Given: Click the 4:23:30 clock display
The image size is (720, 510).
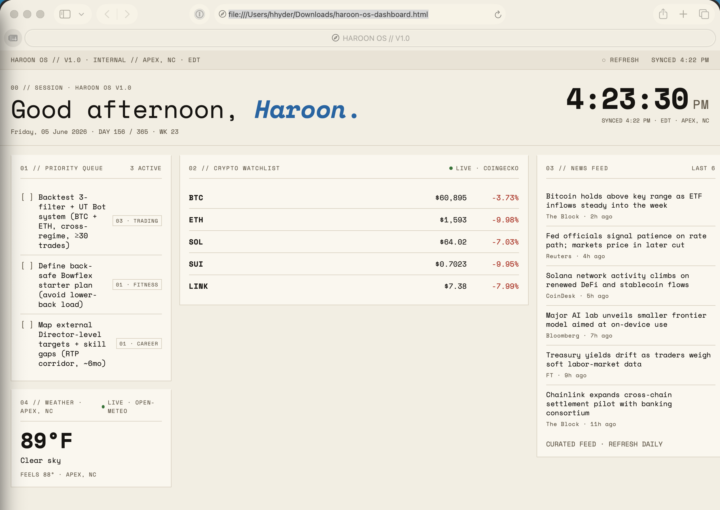Looking at the screenshot, I should click(x=627, y=99).
